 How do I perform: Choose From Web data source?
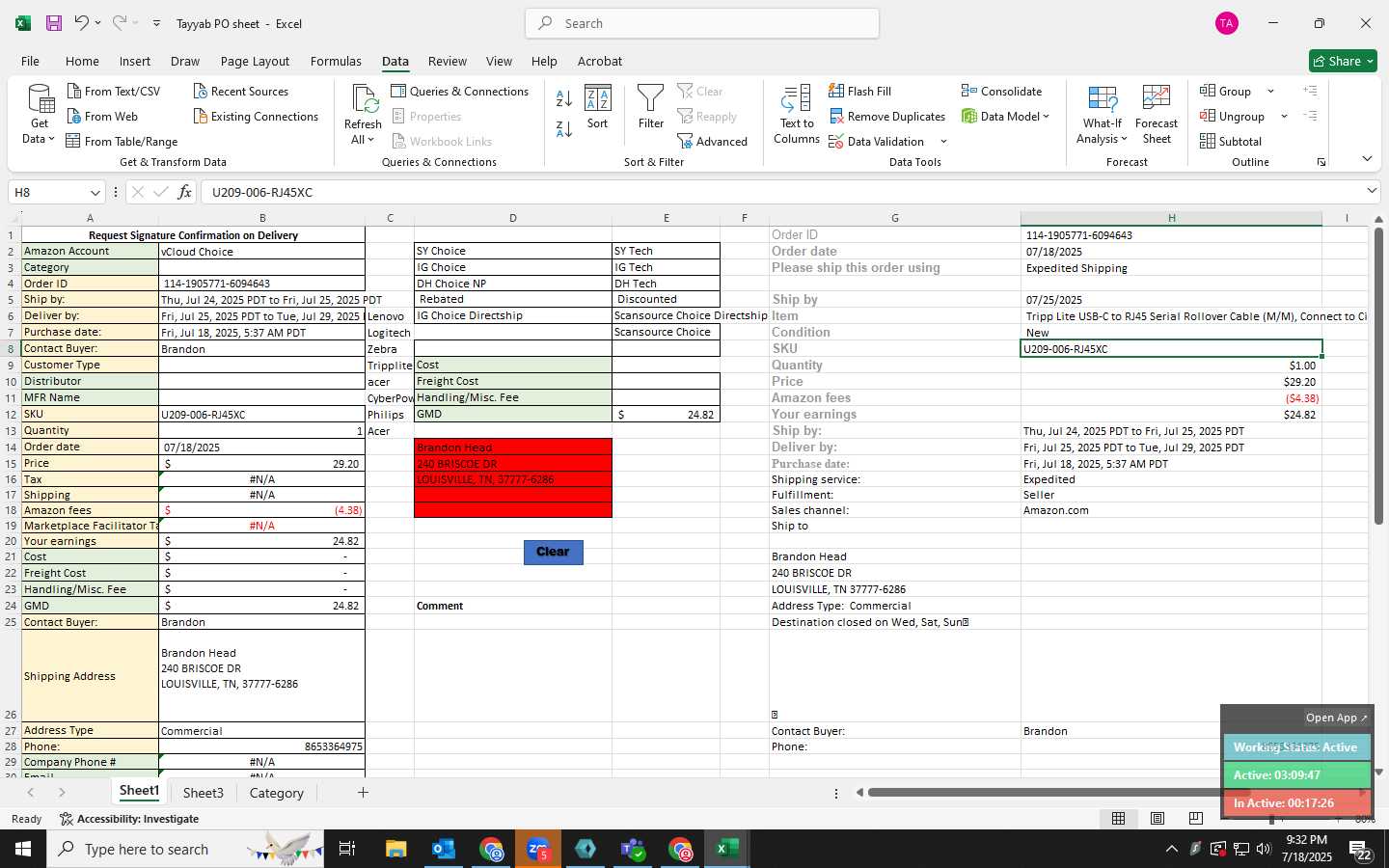coord(102,117)
